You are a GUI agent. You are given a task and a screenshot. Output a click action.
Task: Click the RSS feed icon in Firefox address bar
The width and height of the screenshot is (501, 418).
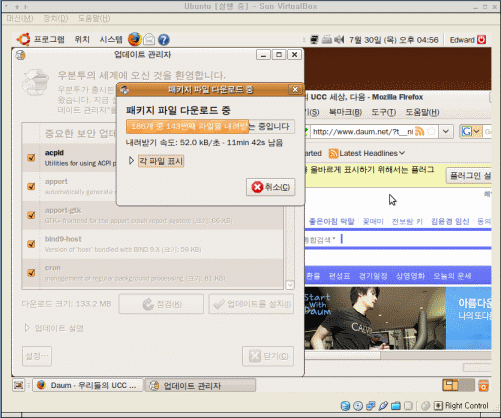419,131
